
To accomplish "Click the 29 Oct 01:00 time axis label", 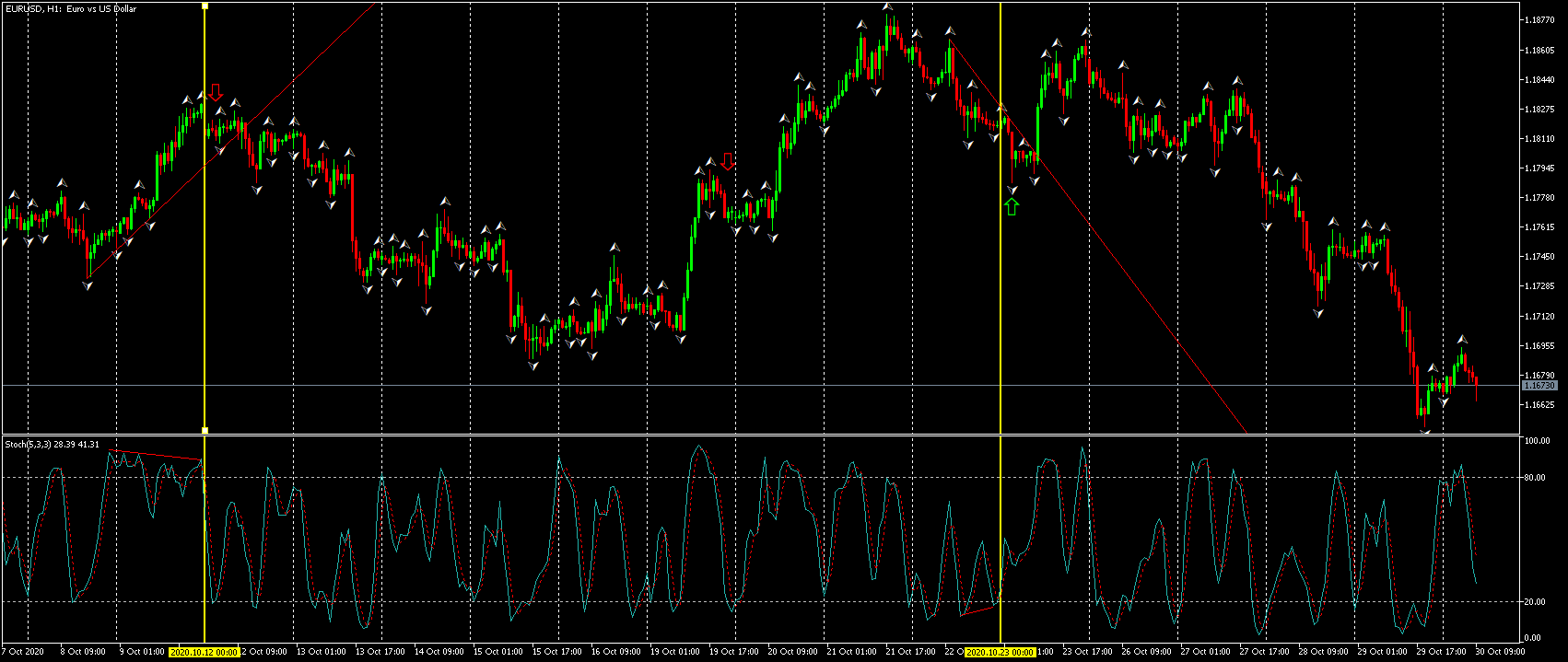I will tap(1382, 652).
